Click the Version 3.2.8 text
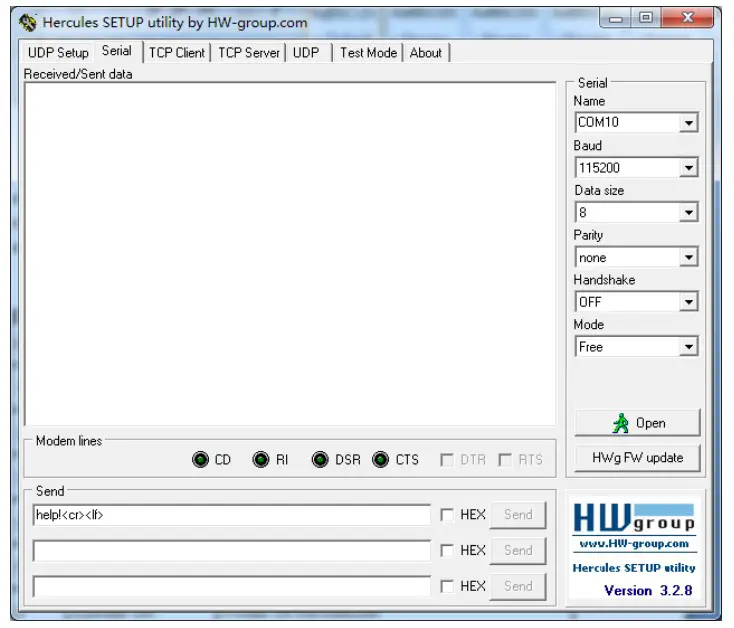This screenshot has height=628, width=734. (648, 591)
